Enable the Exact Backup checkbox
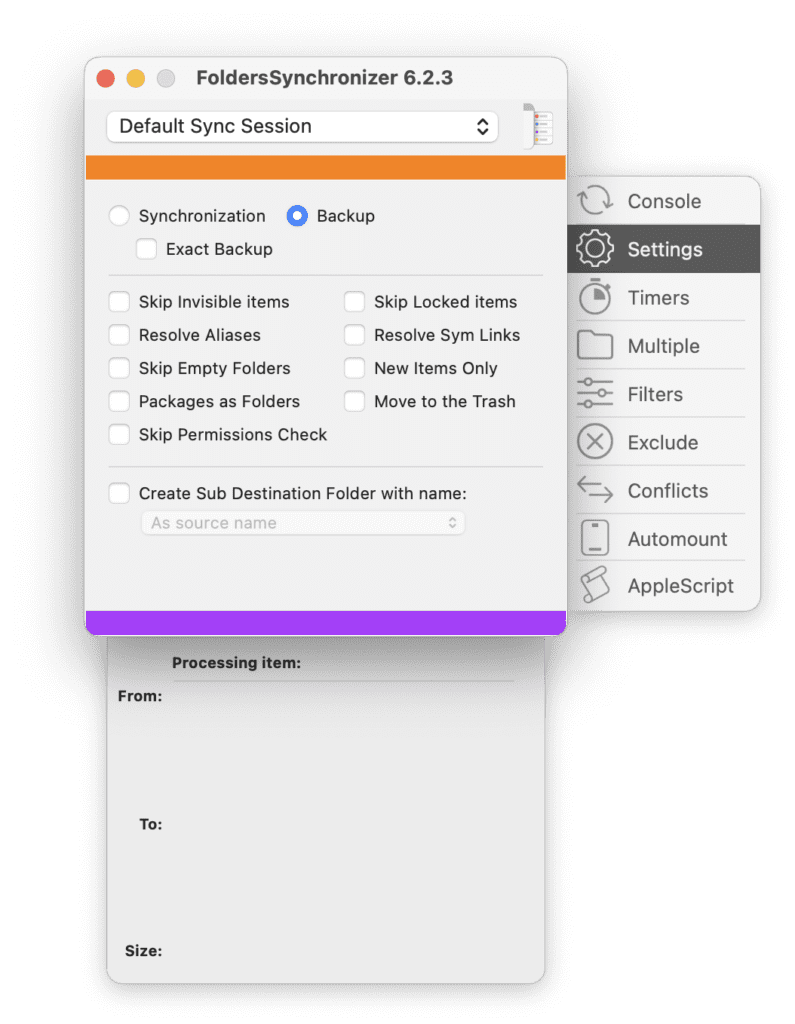This screenshot has height=1024, width=795. coord(146,249)
